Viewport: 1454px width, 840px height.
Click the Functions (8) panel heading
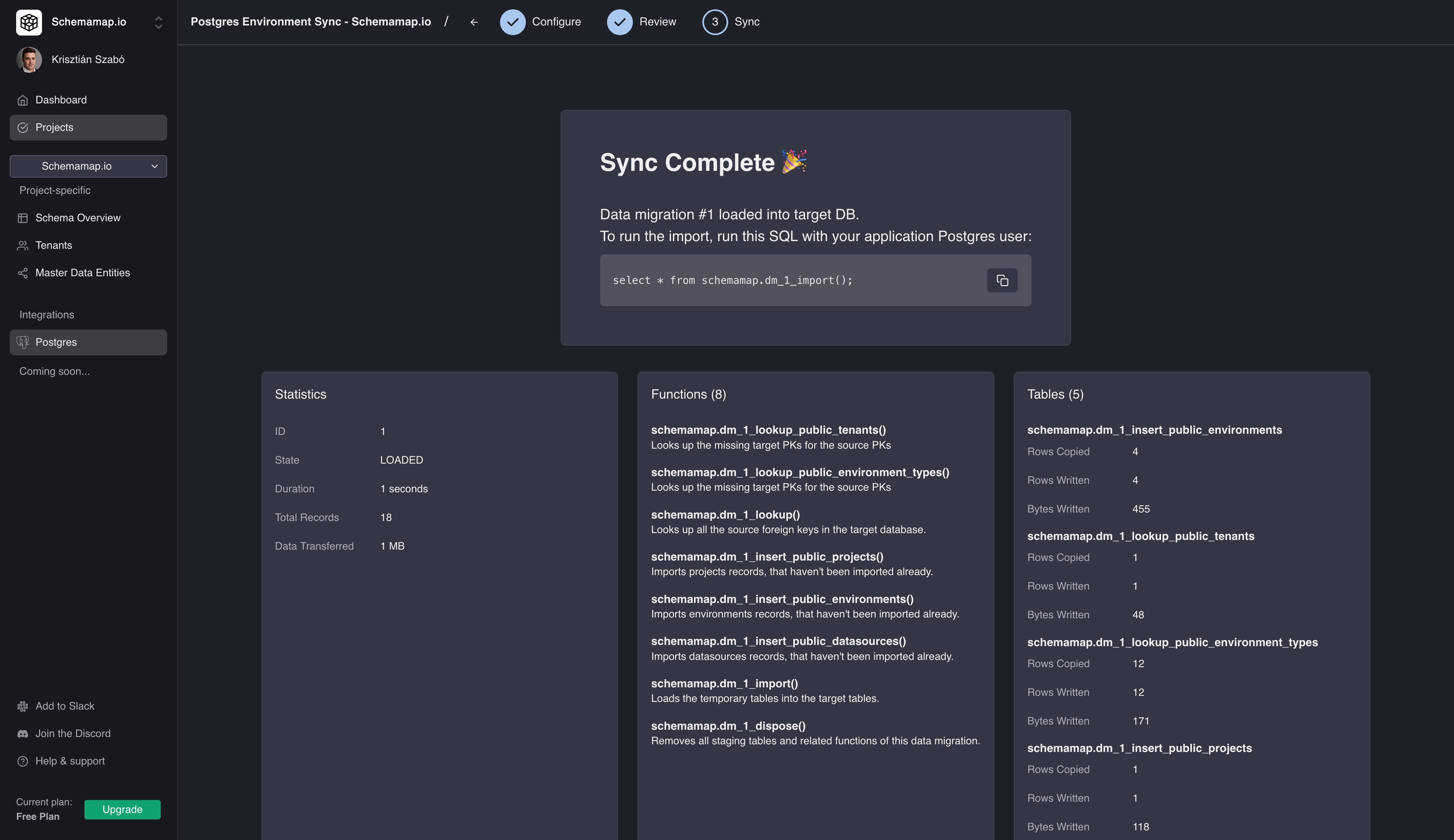click(x=688, y=395)
